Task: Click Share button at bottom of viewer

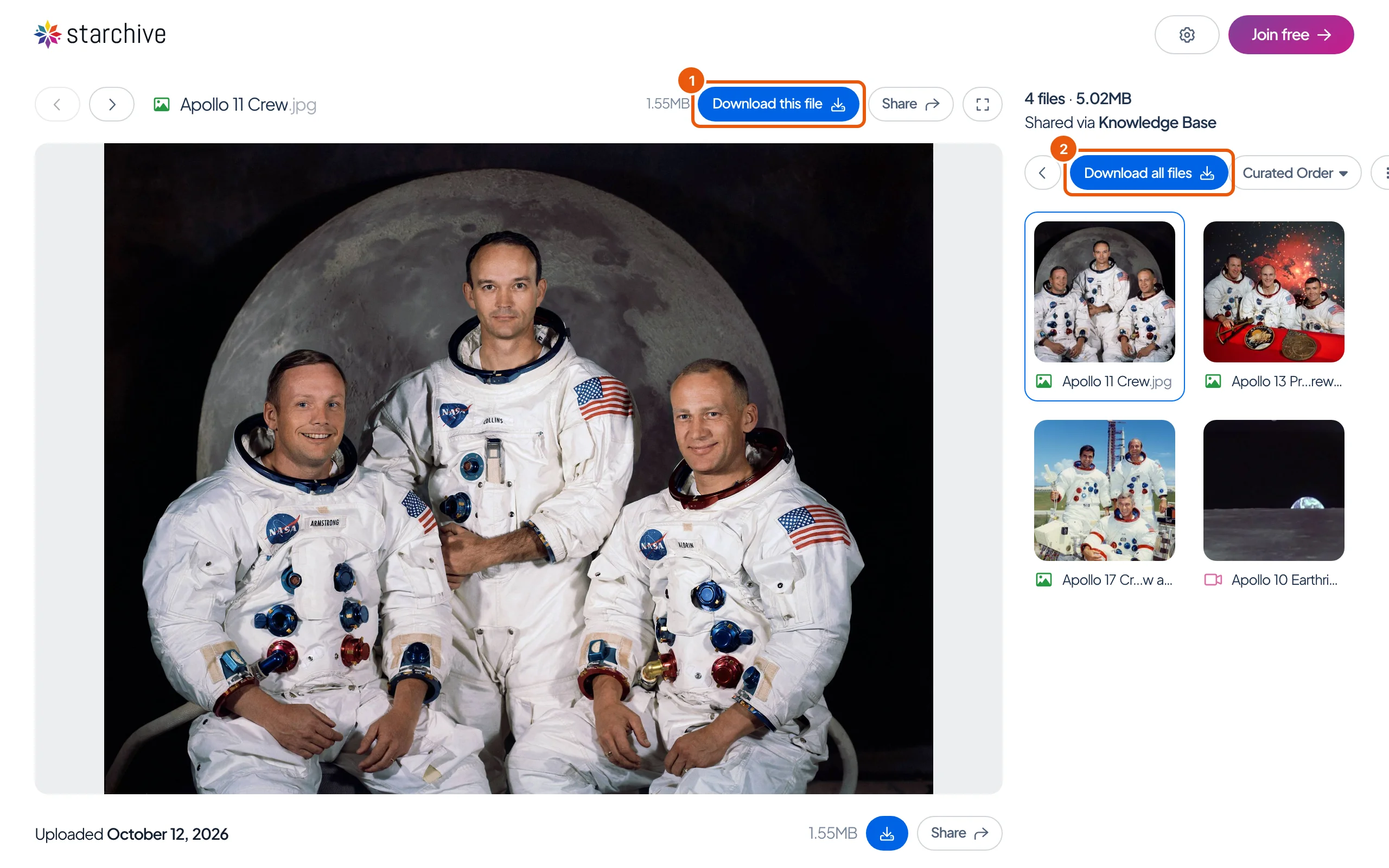Action: (x=959, y=833)
